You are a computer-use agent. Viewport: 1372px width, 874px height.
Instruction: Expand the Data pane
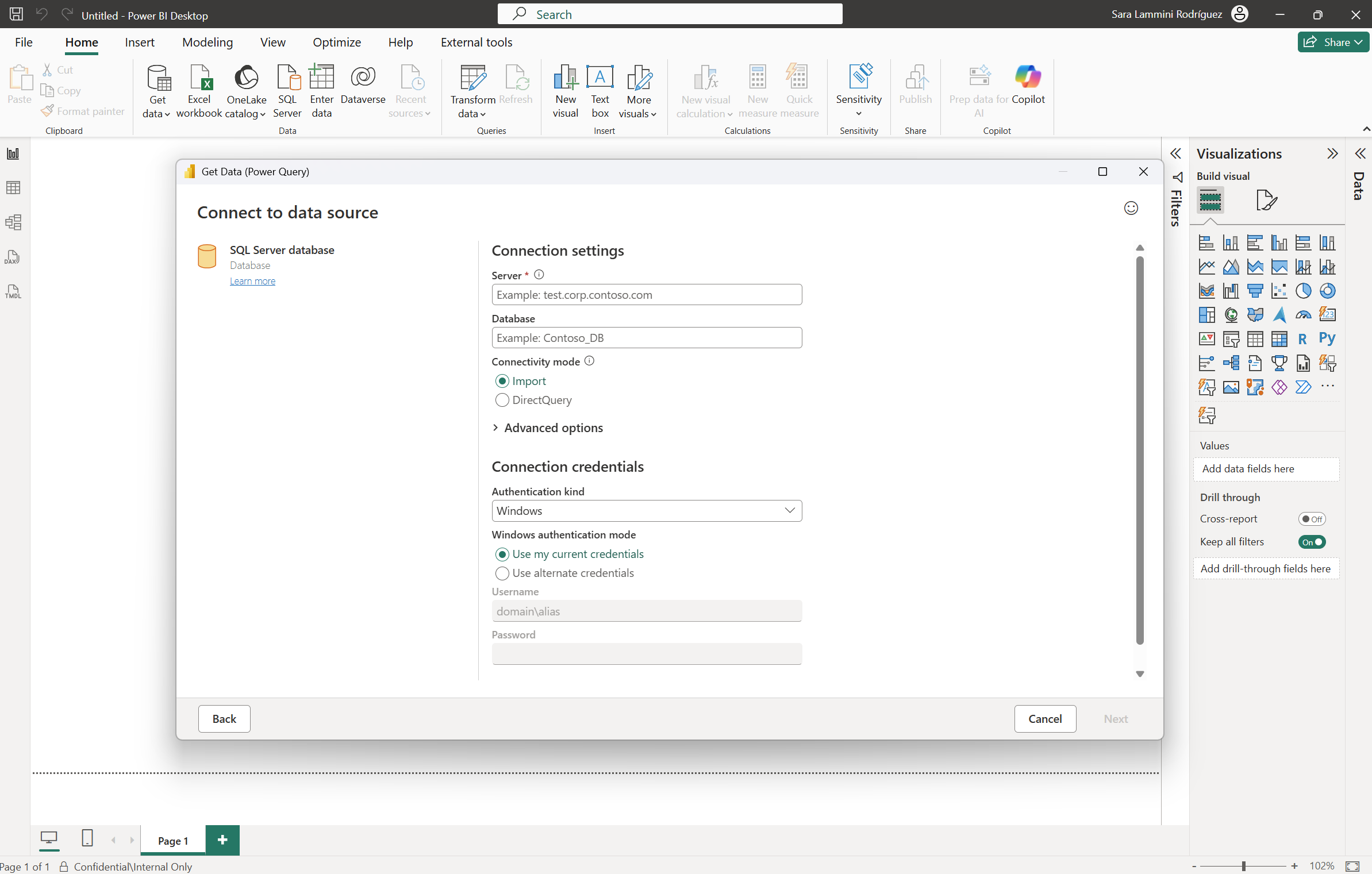coord(1359,153)
